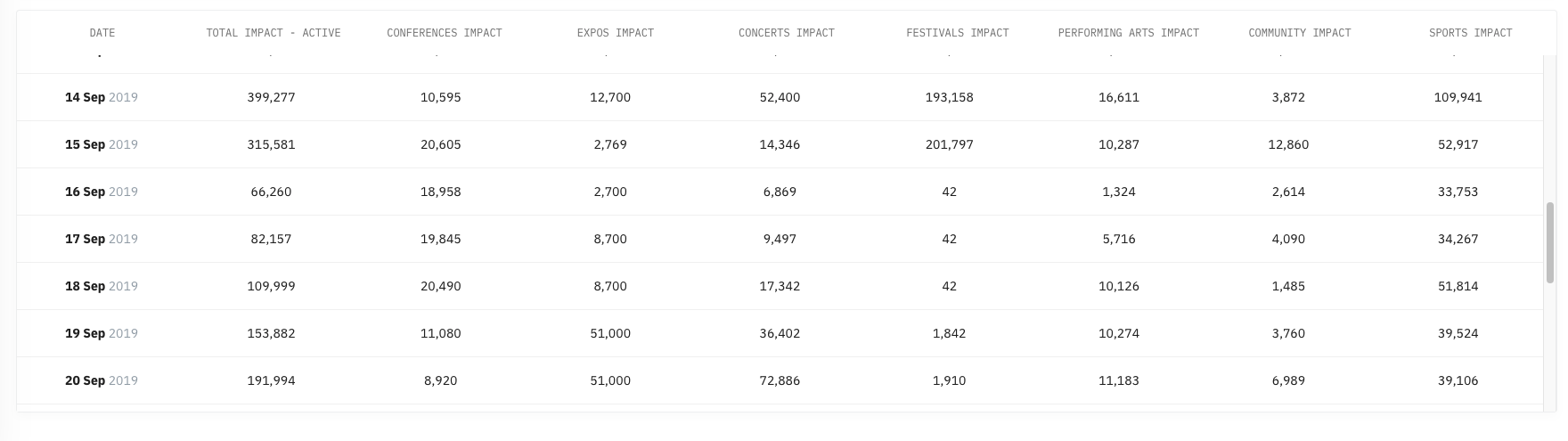The height and width of the screenshot is (441, 1568).
Task: Click the Date column header
Action: 102,33
